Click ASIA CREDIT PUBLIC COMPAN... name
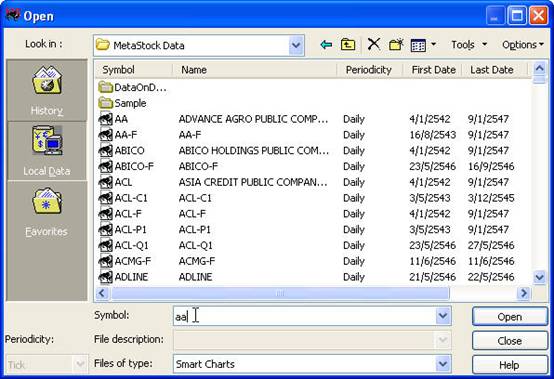Image resolution: width=554 pixels, height=379 pixels. tap(253, 182)
